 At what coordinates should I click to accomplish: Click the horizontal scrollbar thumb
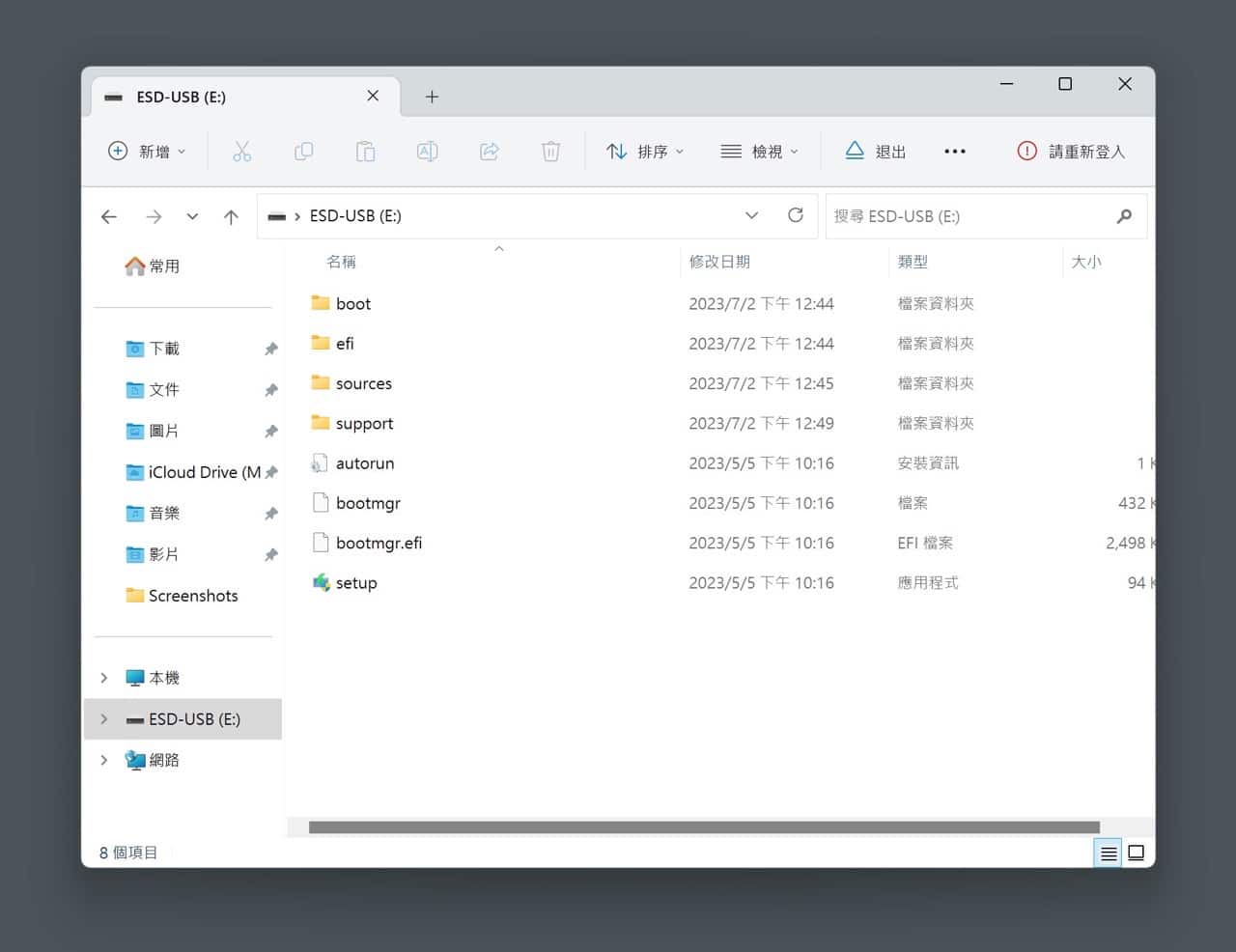[x=704, y=827]
